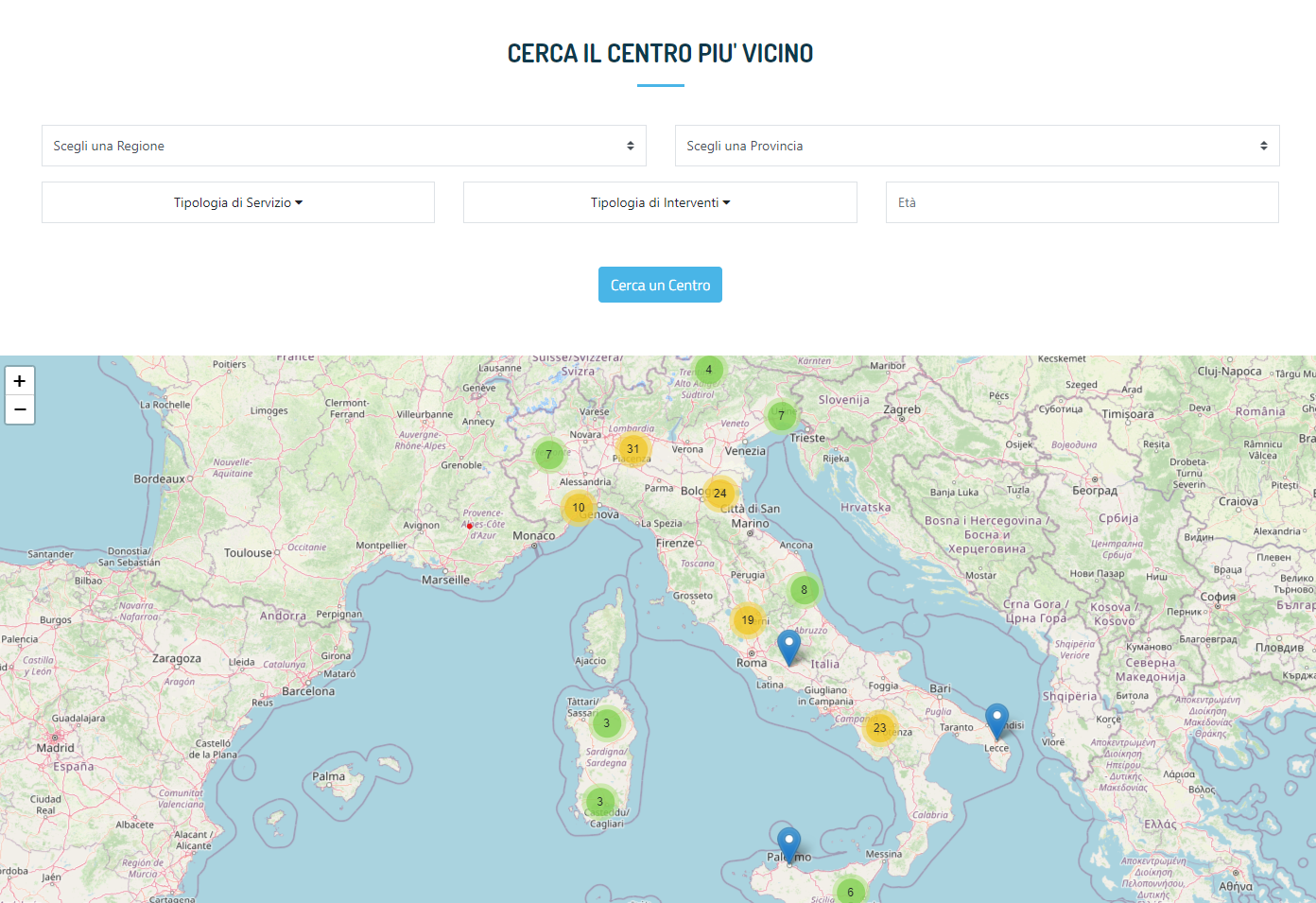
Task: Expand the Tipologia di Servizio menu
Action: [238, 202]
